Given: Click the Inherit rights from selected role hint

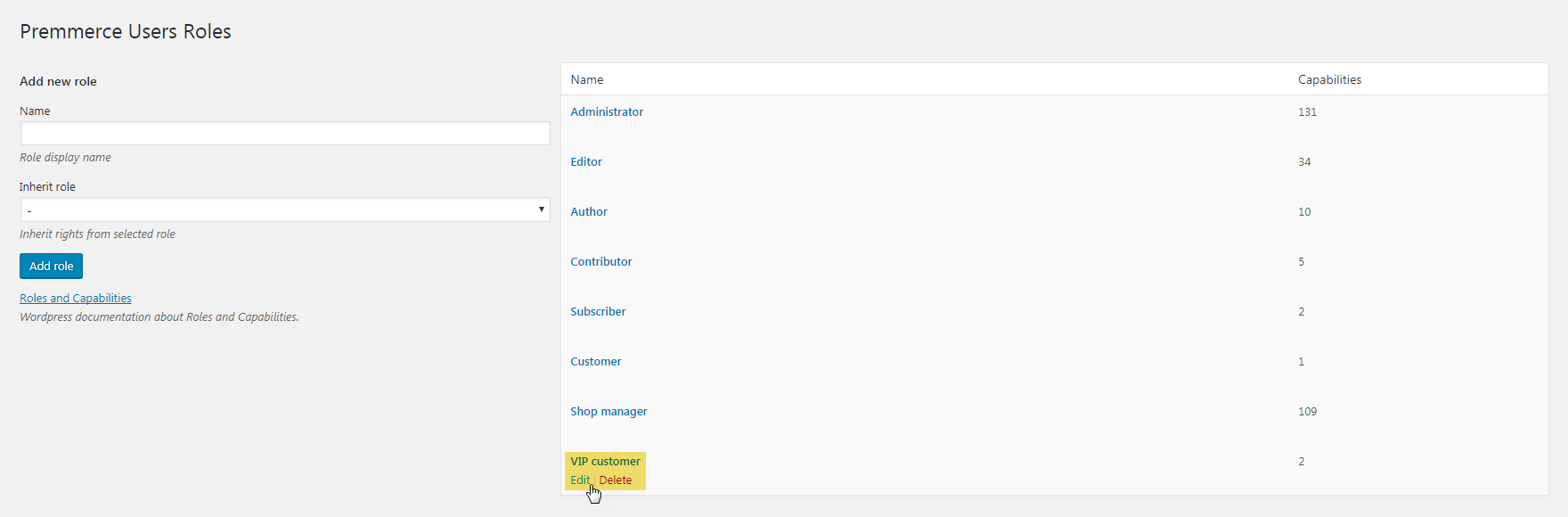Looking at the screenshot, I should [97, 234].
